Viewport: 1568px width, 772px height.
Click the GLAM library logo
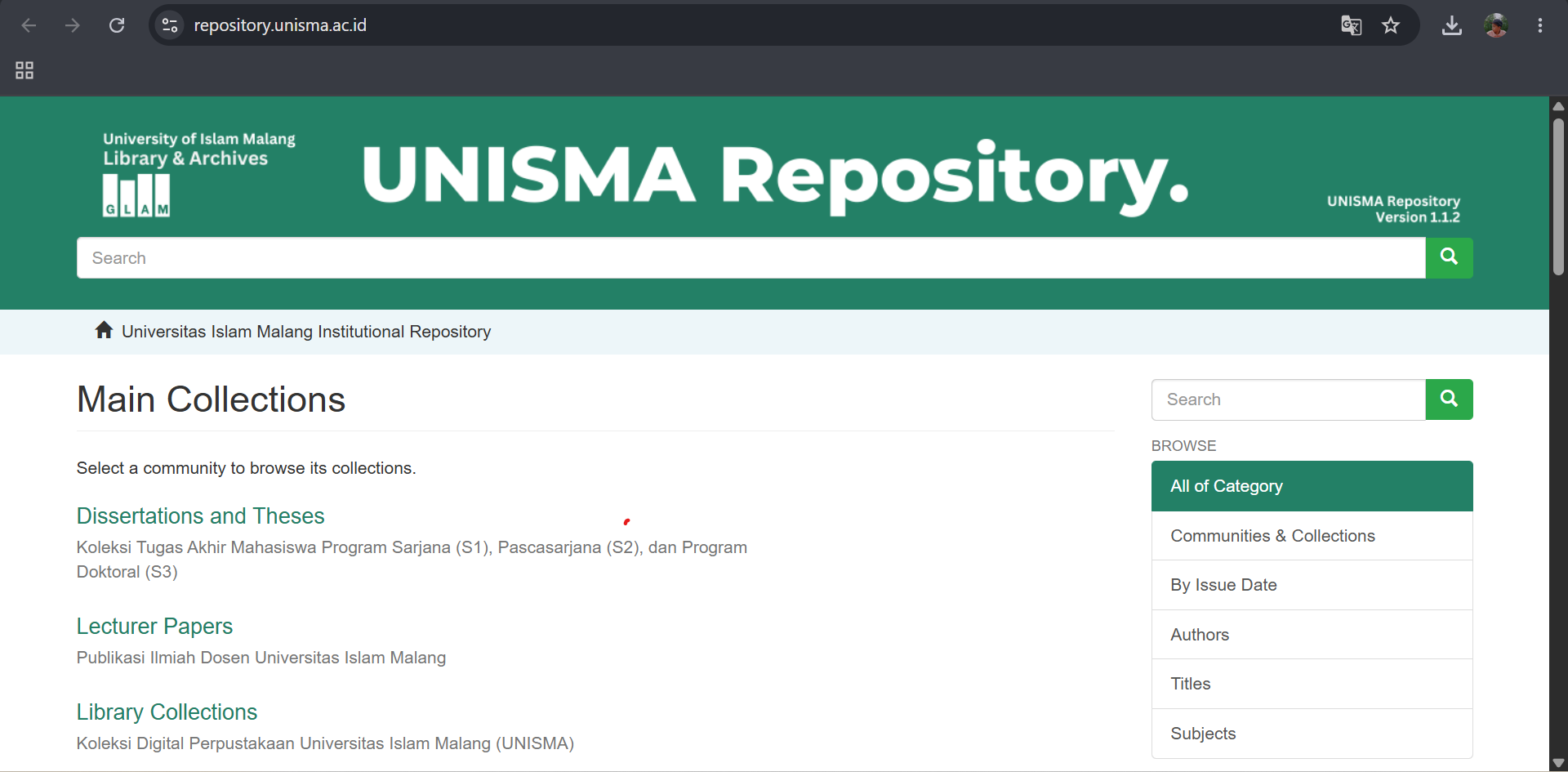[136, 196]
